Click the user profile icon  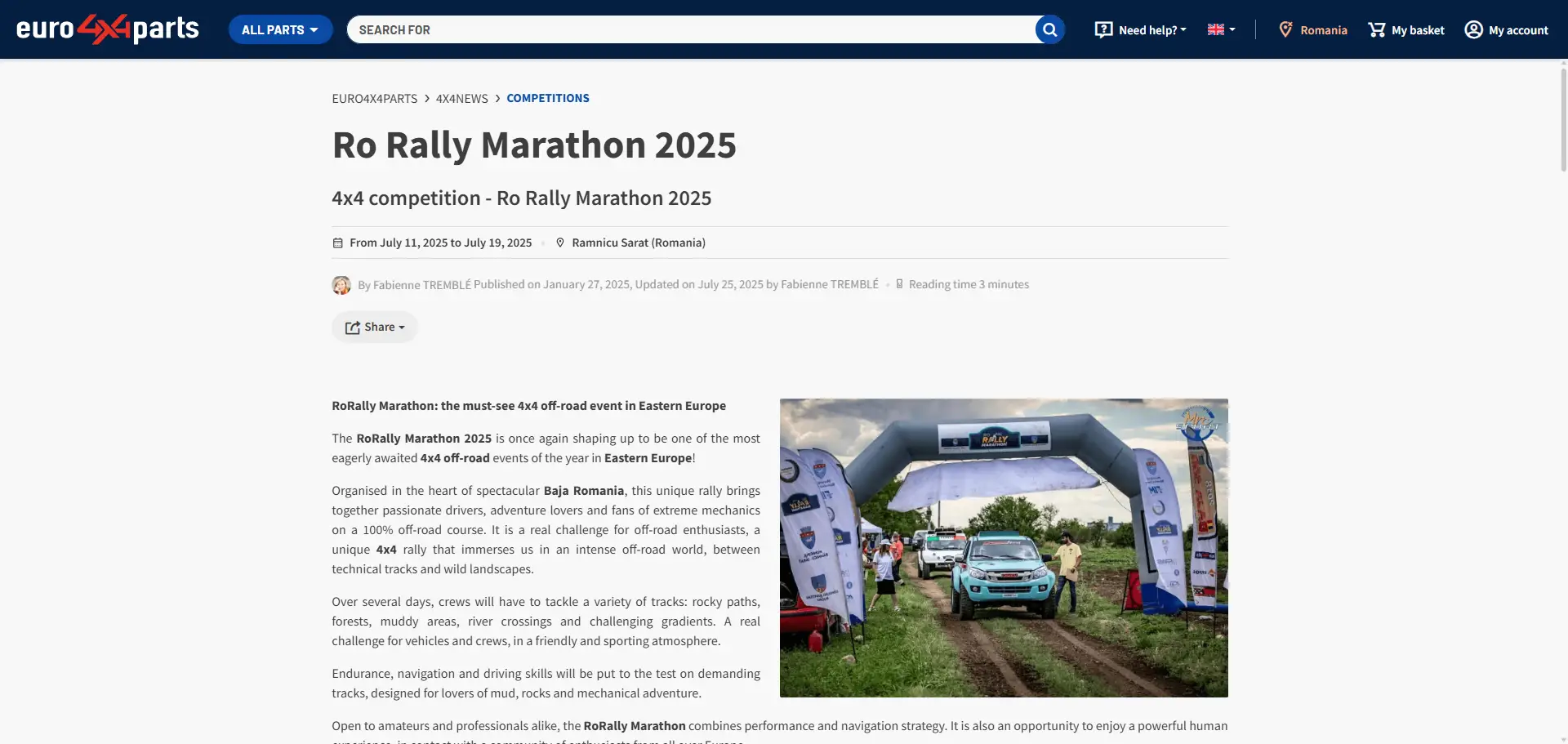coord(1473,29)
